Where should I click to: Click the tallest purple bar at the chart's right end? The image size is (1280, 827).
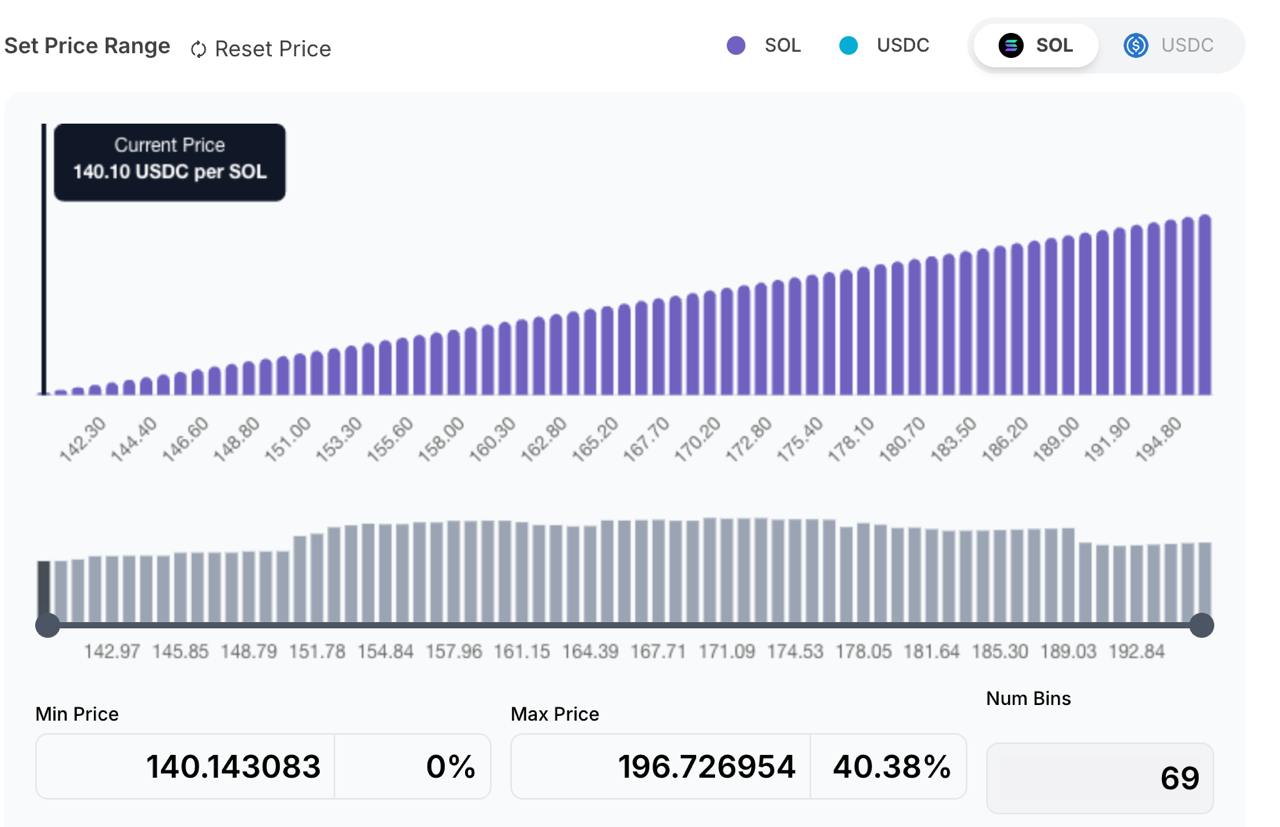[1205, 304]
